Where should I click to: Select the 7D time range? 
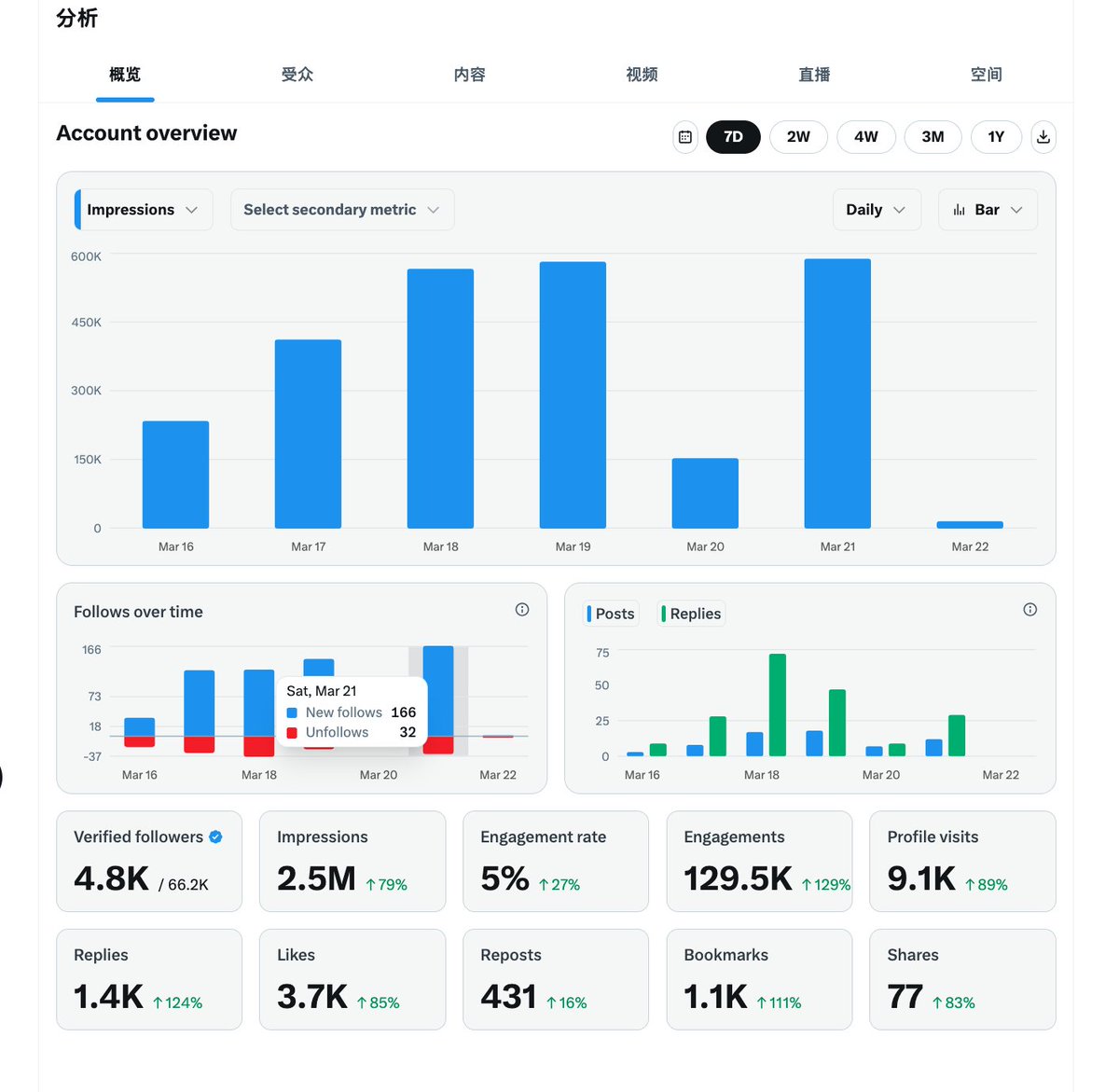click(x=733, y=137)
